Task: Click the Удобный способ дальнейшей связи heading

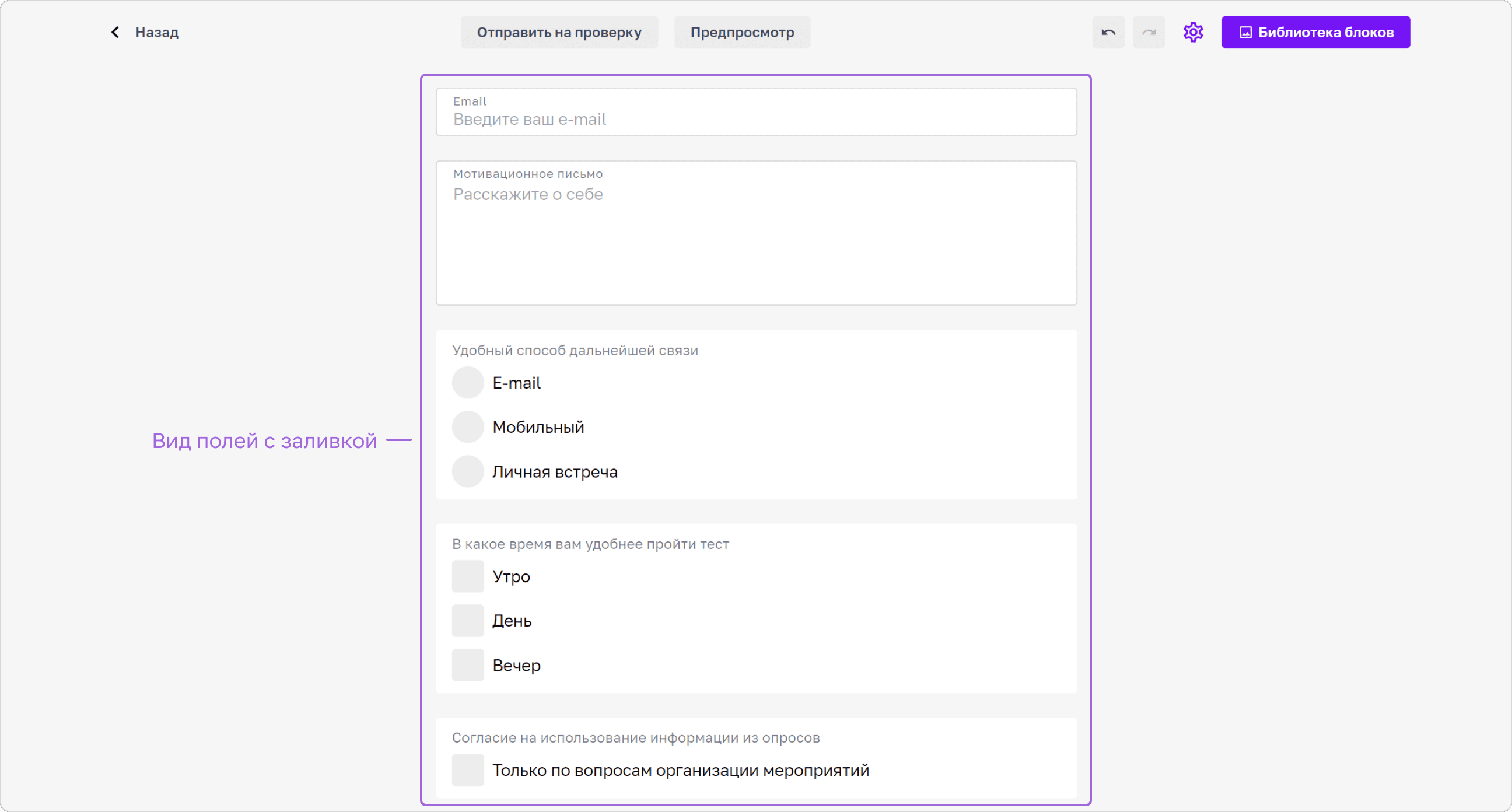Action: tap(575, 351)
